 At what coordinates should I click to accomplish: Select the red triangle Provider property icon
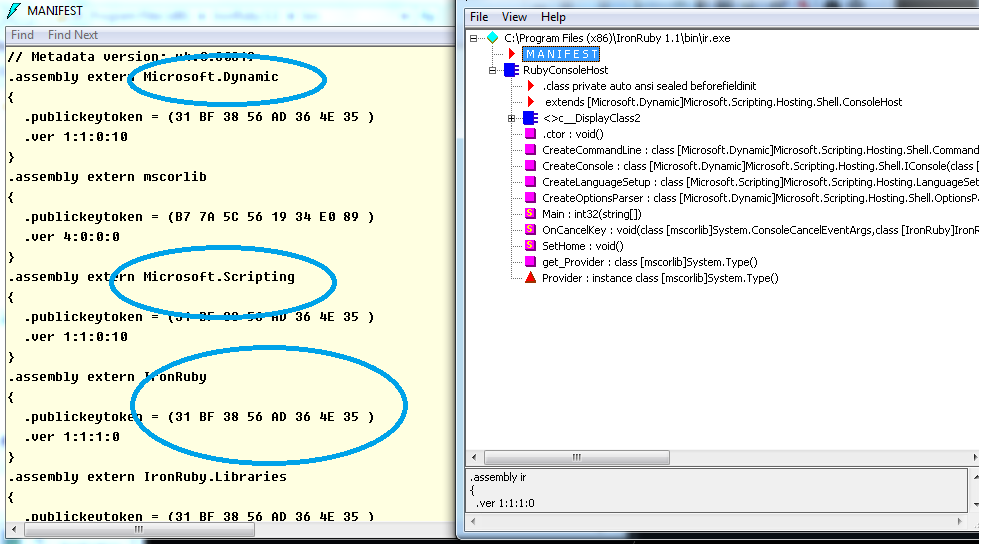click(530, 278)
